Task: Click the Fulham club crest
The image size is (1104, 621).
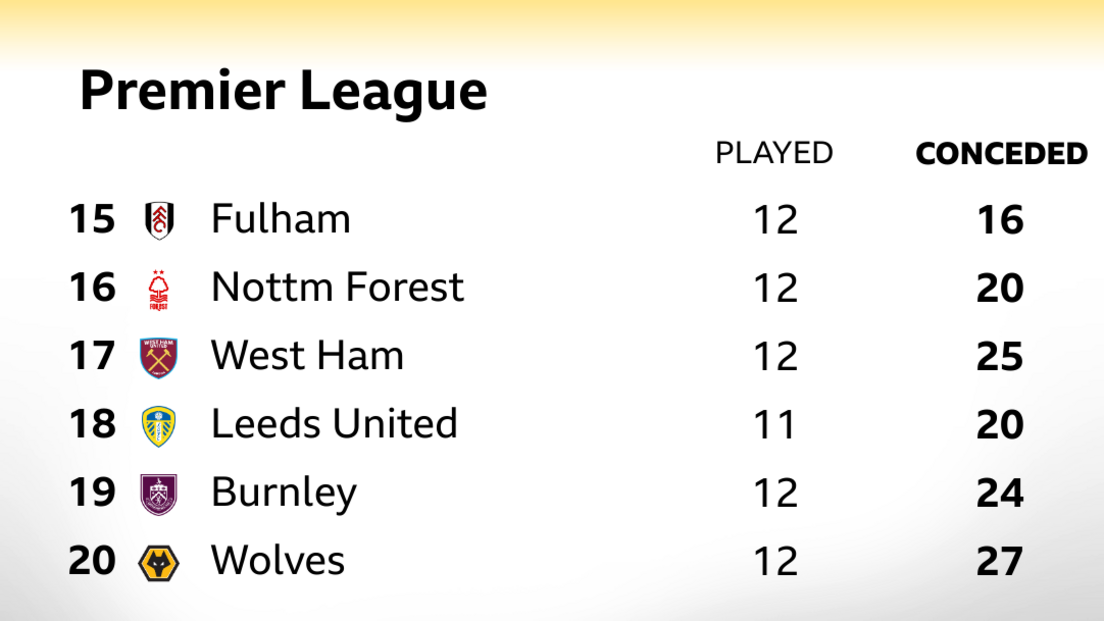Action: click(159, 220)
